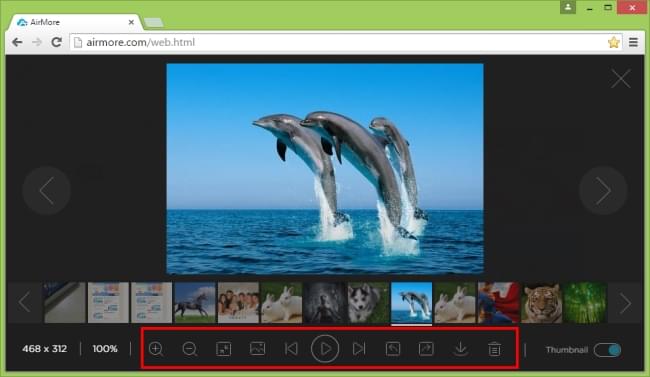650x377 pixels.
Task: Select the tiger thumbnail
Action: point(541,303)
